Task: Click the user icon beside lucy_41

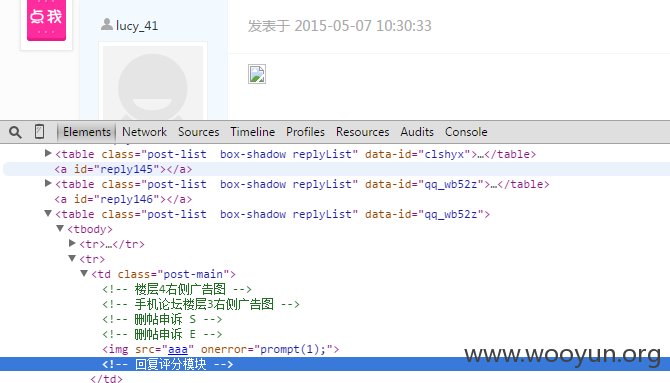Action: pyautogui.click(x=107, y=25)
